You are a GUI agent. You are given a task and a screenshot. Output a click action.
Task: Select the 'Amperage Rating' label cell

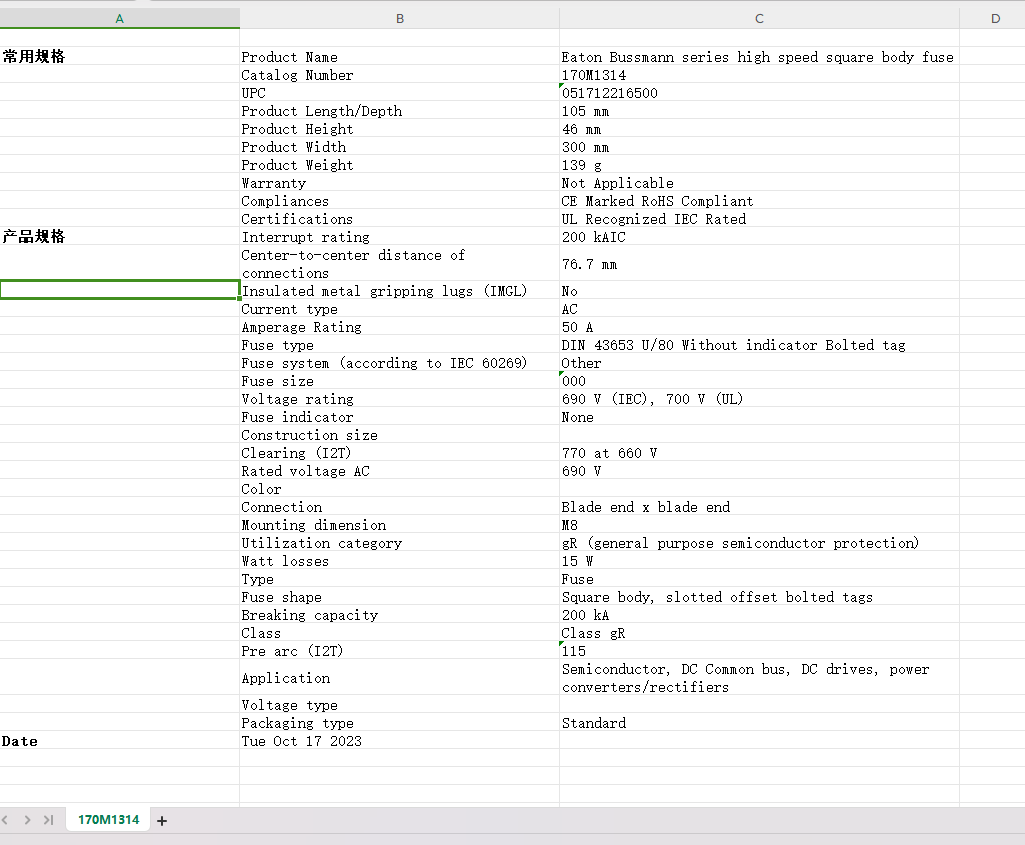(x=399, y=327)
